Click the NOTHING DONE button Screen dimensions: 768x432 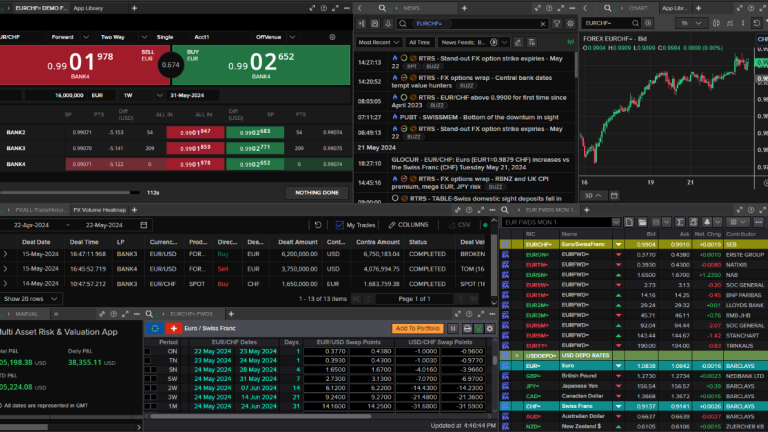click(x=317, y=192)
